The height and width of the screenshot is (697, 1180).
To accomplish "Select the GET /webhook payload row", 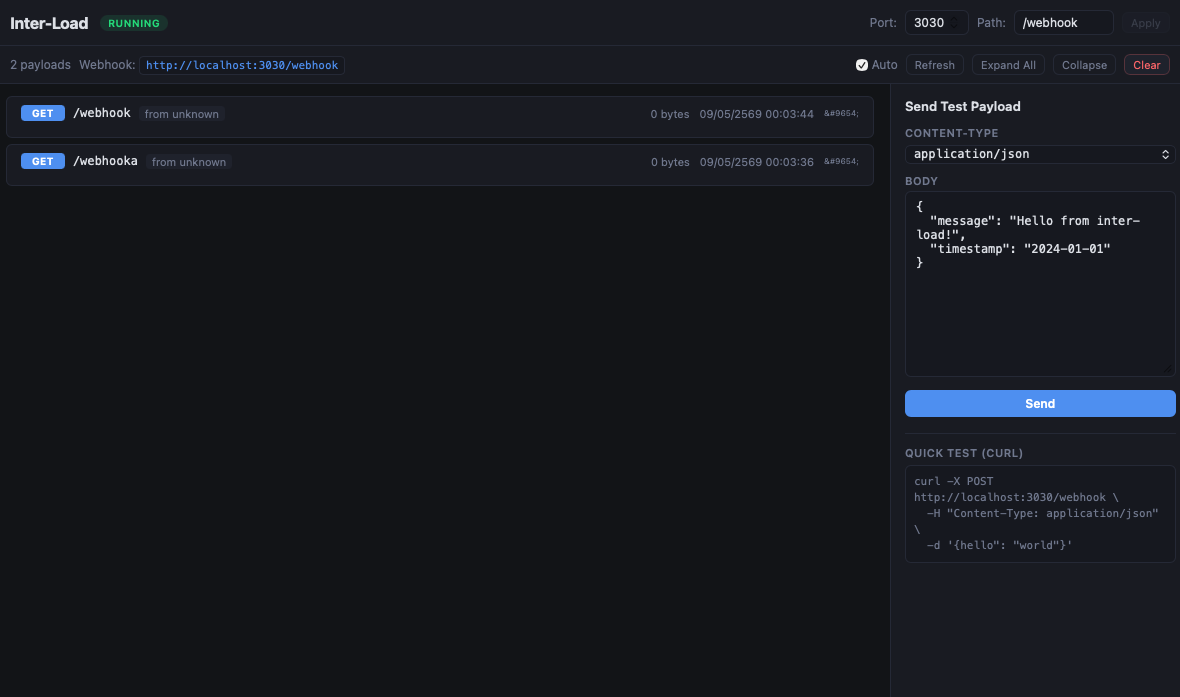I will coord(439,117).
